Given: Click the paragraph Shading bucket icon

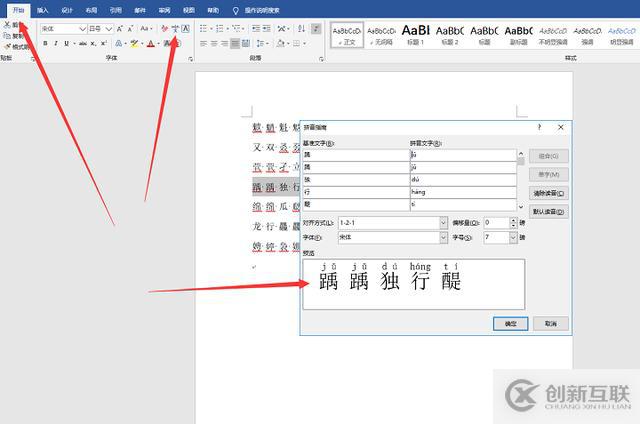Looking at the screenshot, I should (x=280, y=43).
